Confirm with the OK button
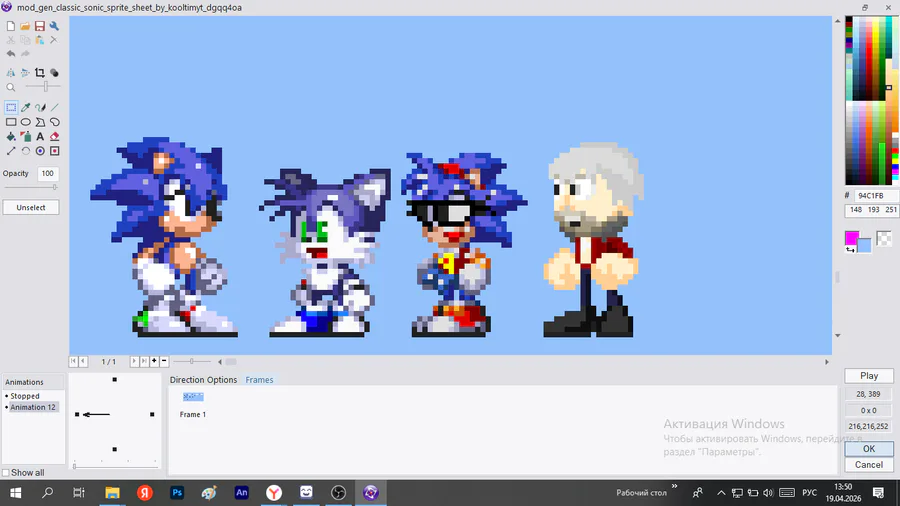 [x=869, y=449]
